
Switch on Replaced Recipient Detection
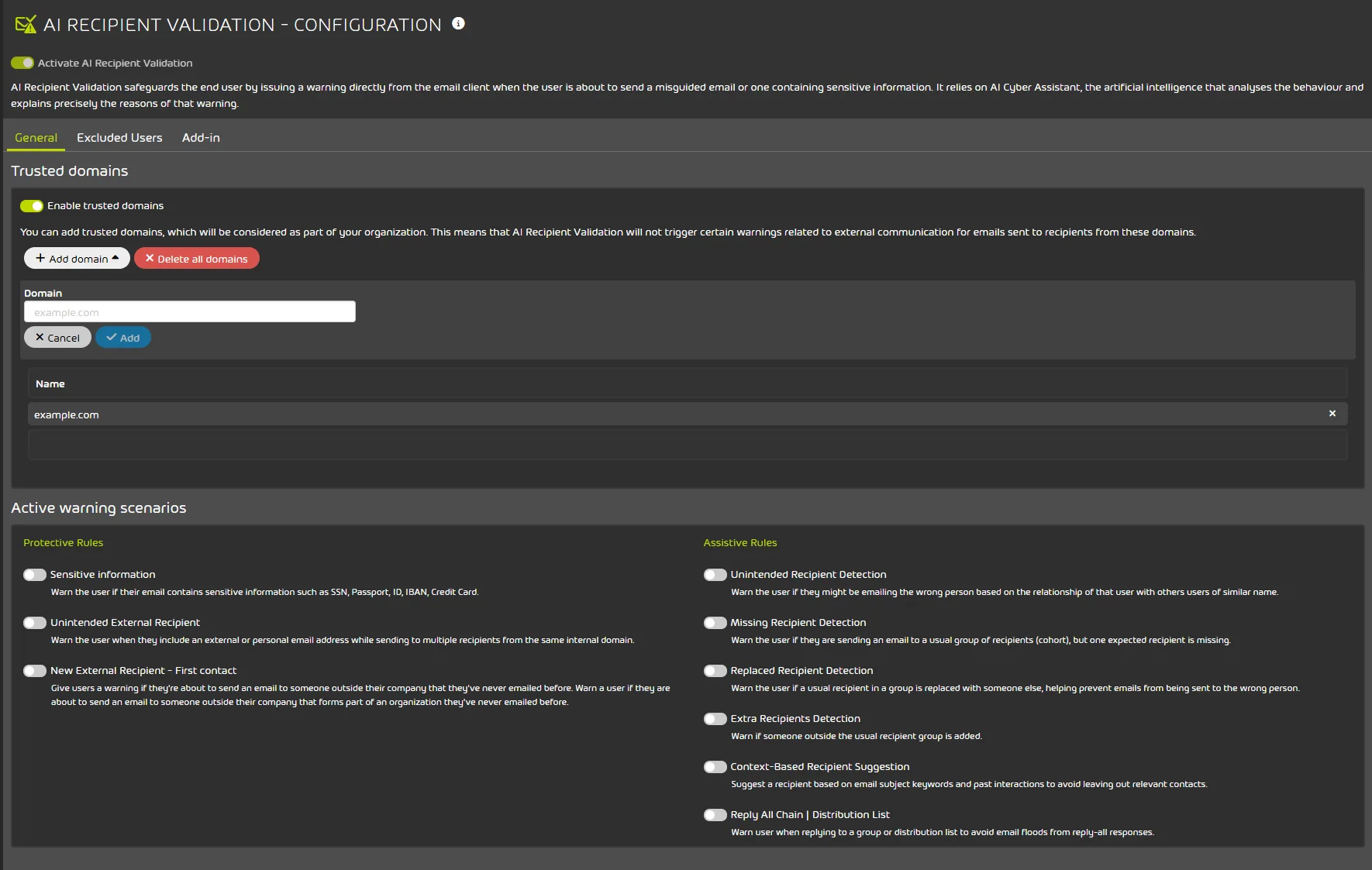point(715,671)
